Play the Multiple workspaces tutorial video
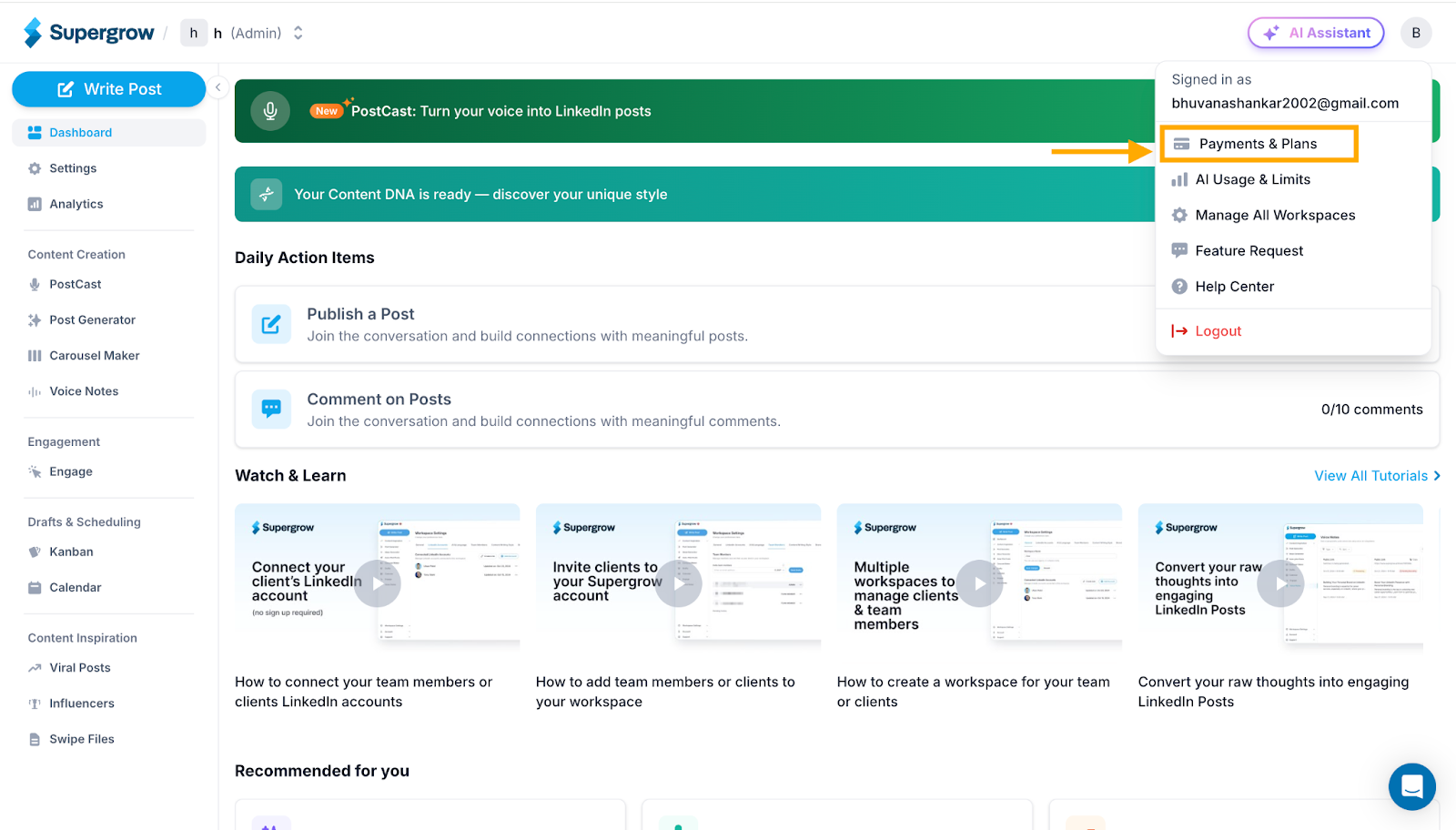 pyautogui.click(x=980, y=583)
